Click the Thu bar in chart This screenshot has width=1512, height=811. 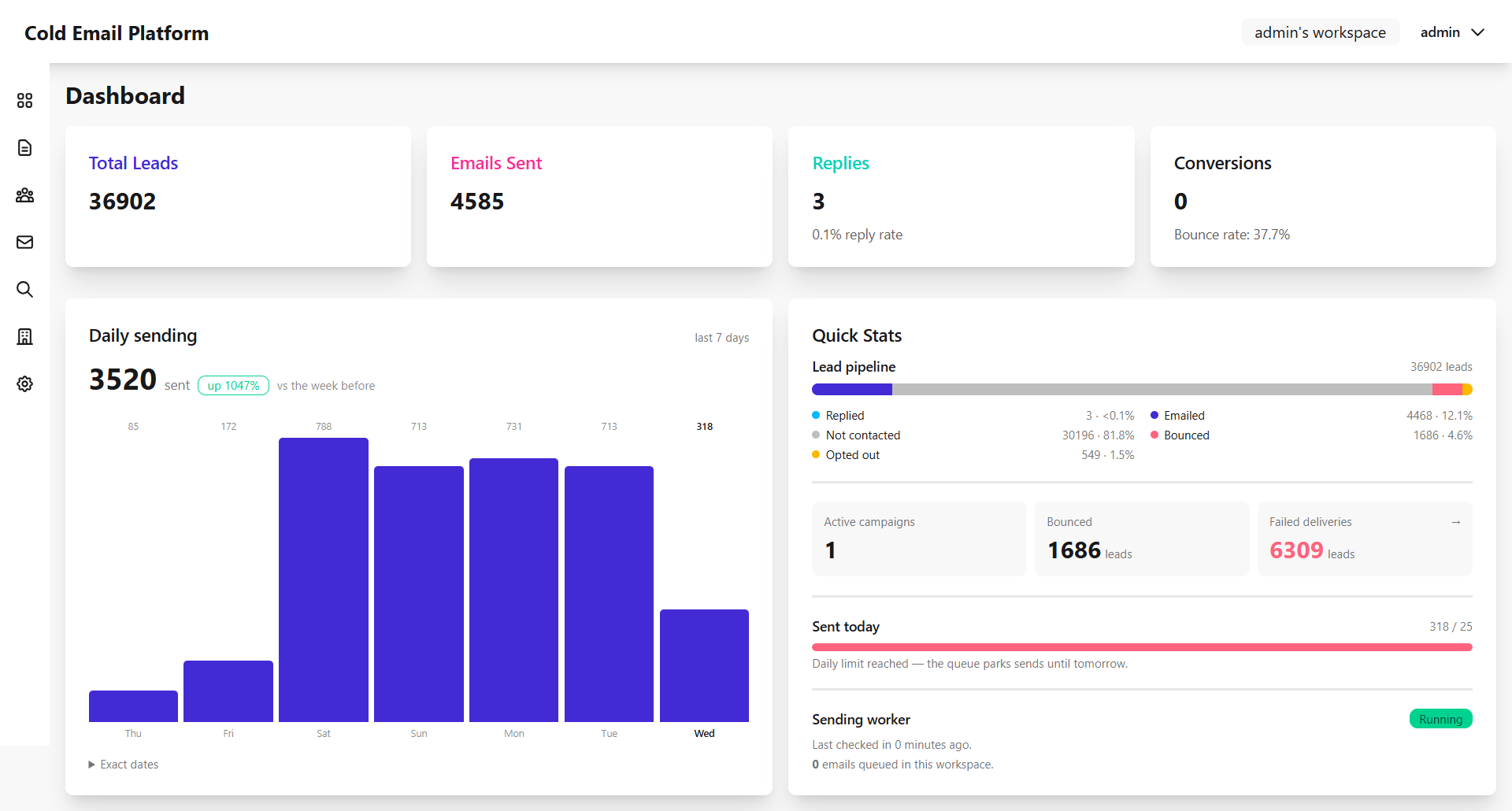(x=133, y=706)
